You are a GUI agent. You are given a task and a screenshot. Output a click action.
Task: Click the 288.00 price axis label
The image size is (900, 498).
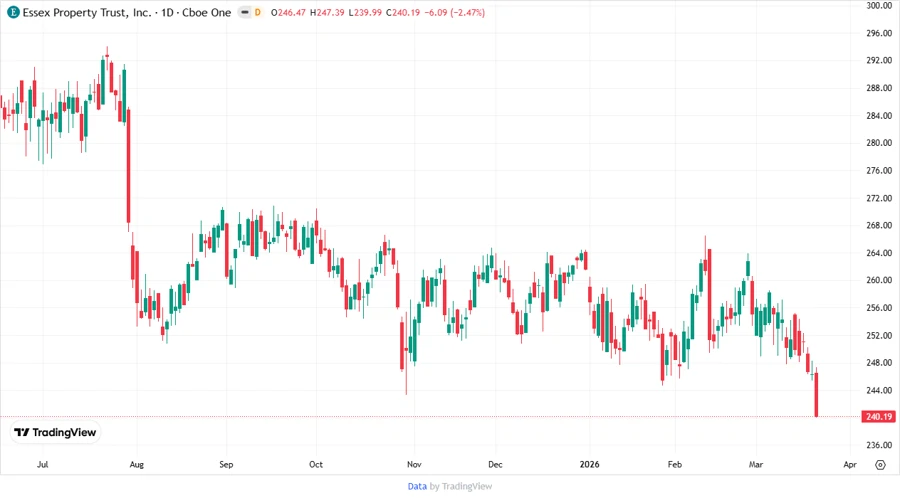[879, 88]
